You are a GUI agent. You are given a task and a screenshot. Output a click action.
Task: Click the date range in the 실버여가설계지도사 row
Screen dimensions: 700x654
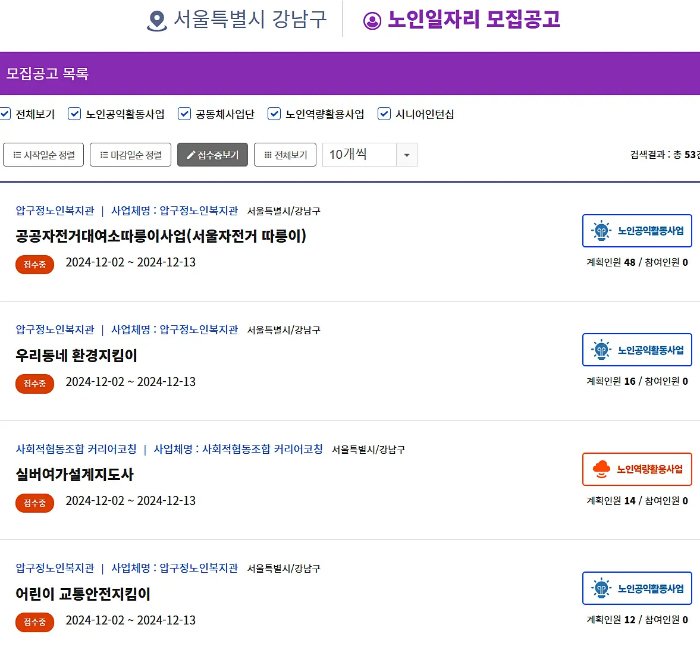point(130,501)
